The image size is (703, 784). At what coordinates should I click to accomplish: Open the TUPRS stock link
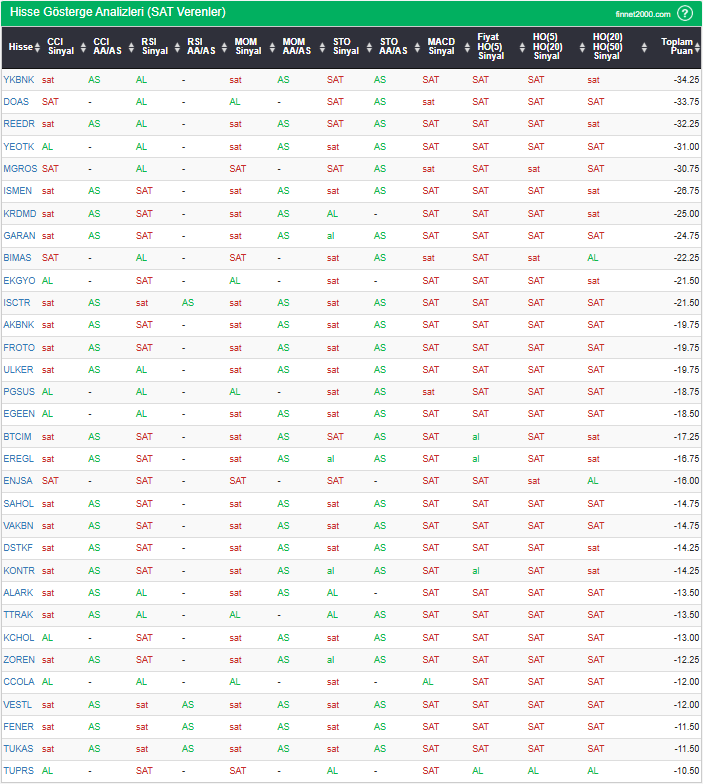click(x=18, y=771)
